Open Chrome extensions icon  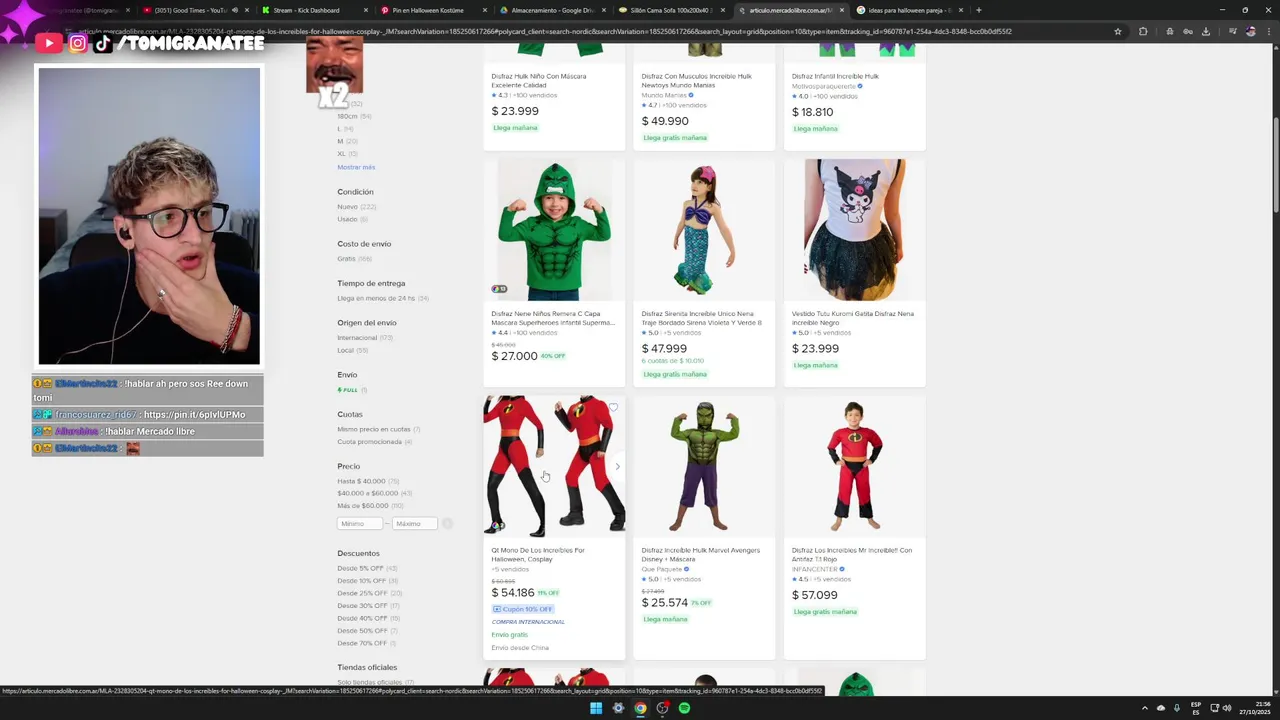[x=1143, y=31]
